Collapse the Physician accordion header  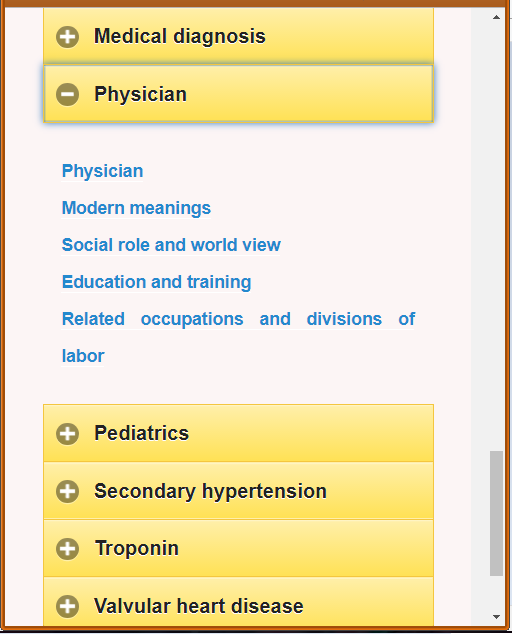(239, 94)
